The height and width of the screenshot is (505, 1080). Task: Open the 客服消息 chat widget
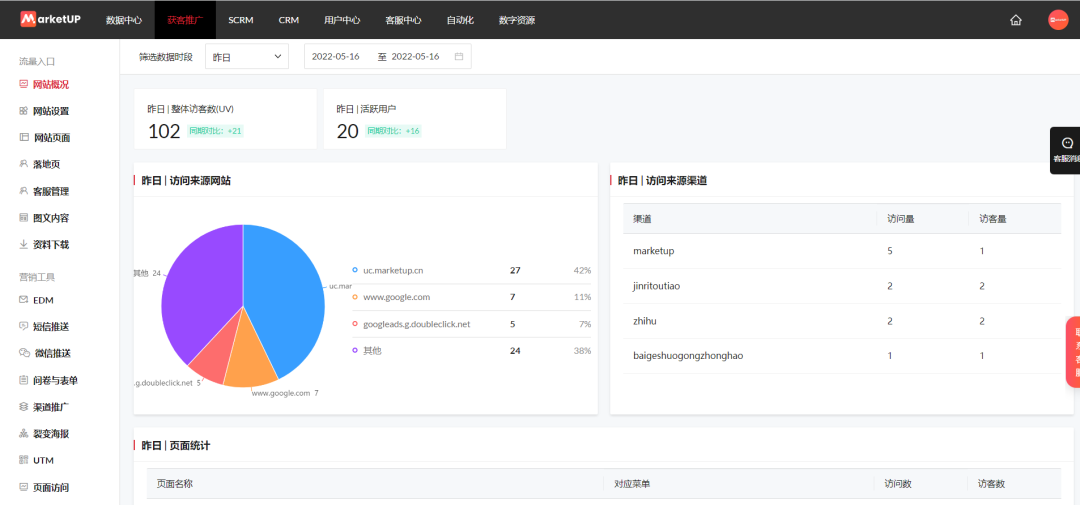1066,150
